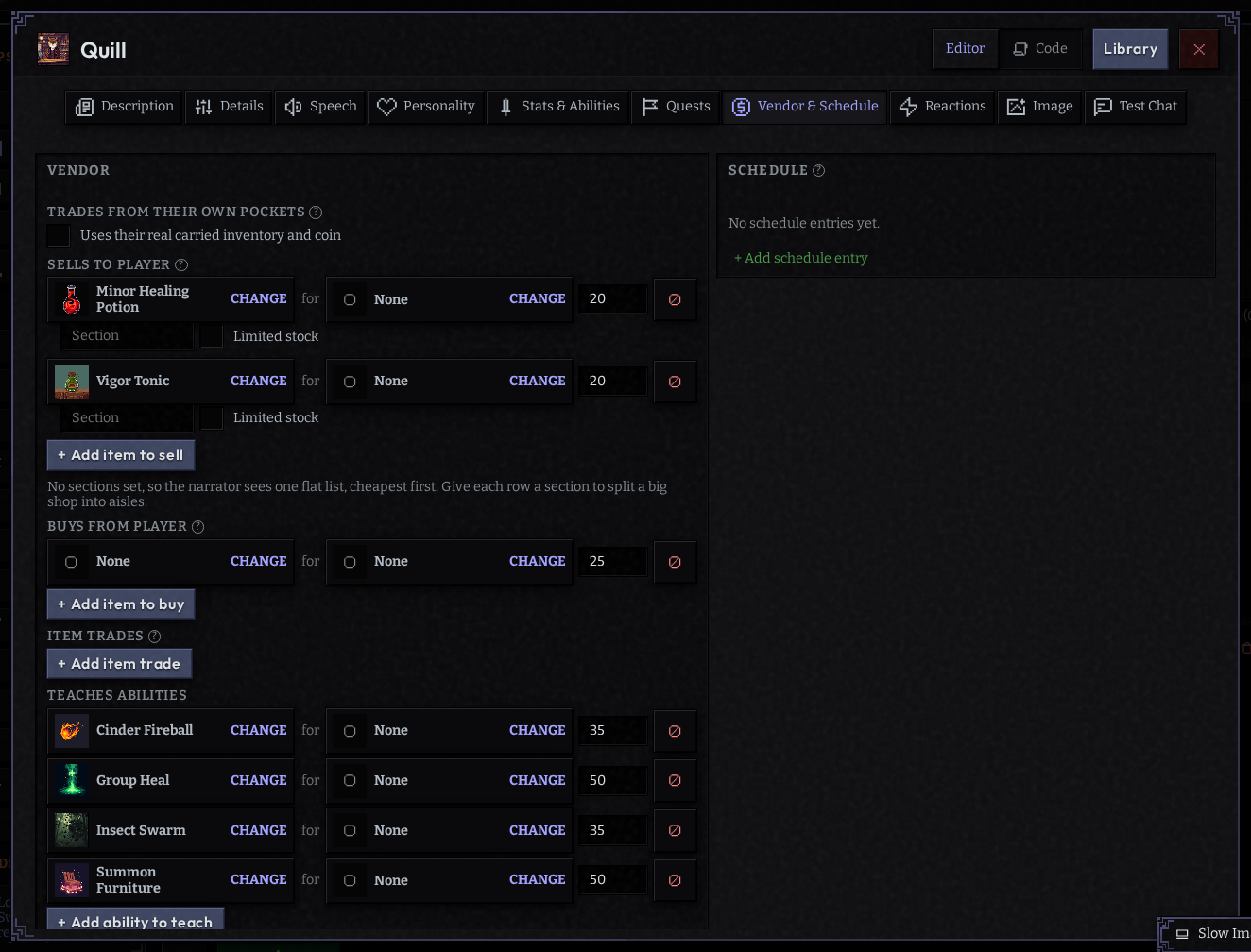Change the item bought from player

pos(258,561)
